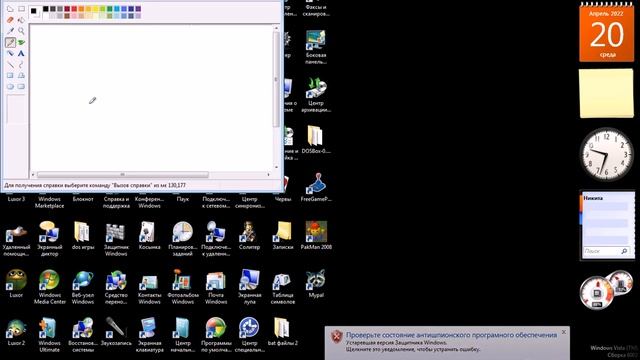Launch the Косынка card game
Screen dimensions: 640x360
[x=149, y=236]
